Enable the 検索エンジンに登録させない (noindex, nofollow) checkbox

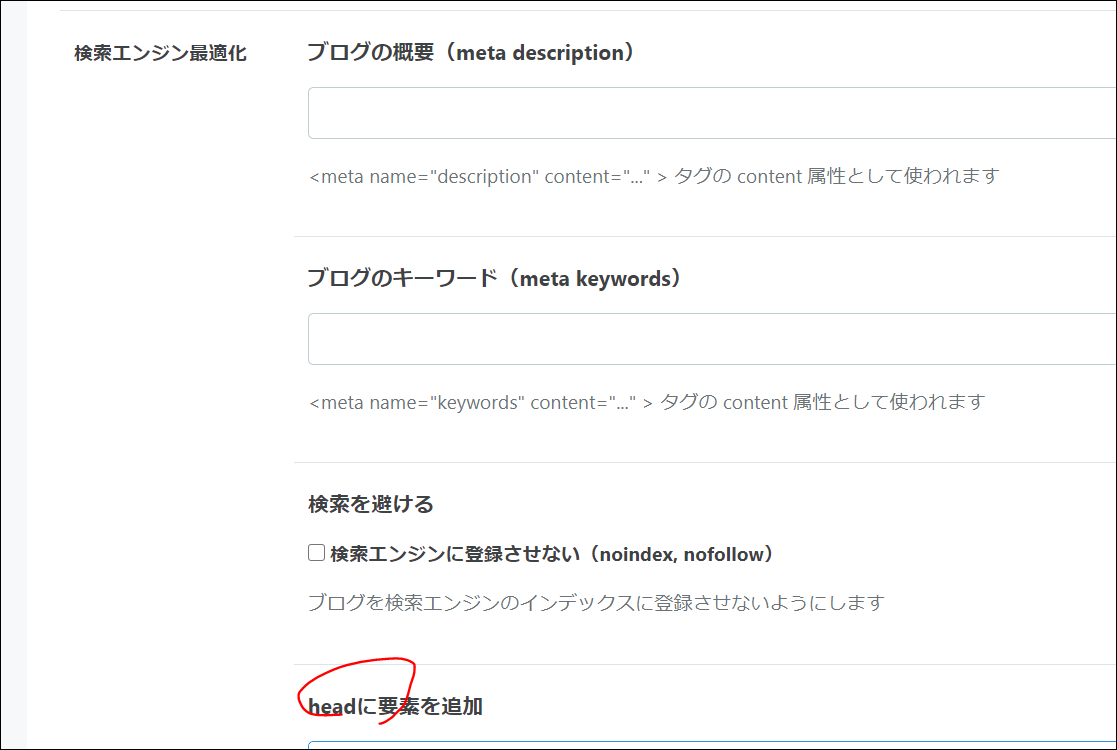coord(315,552)
